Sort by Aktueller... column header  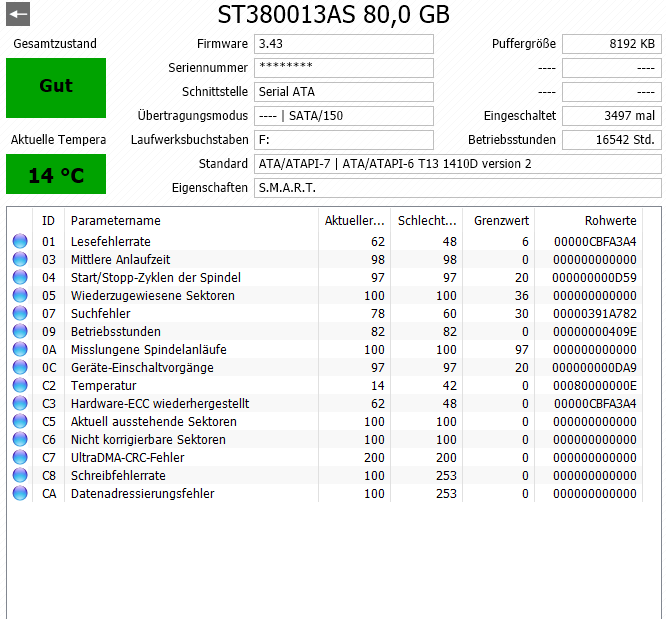point(355,220)
